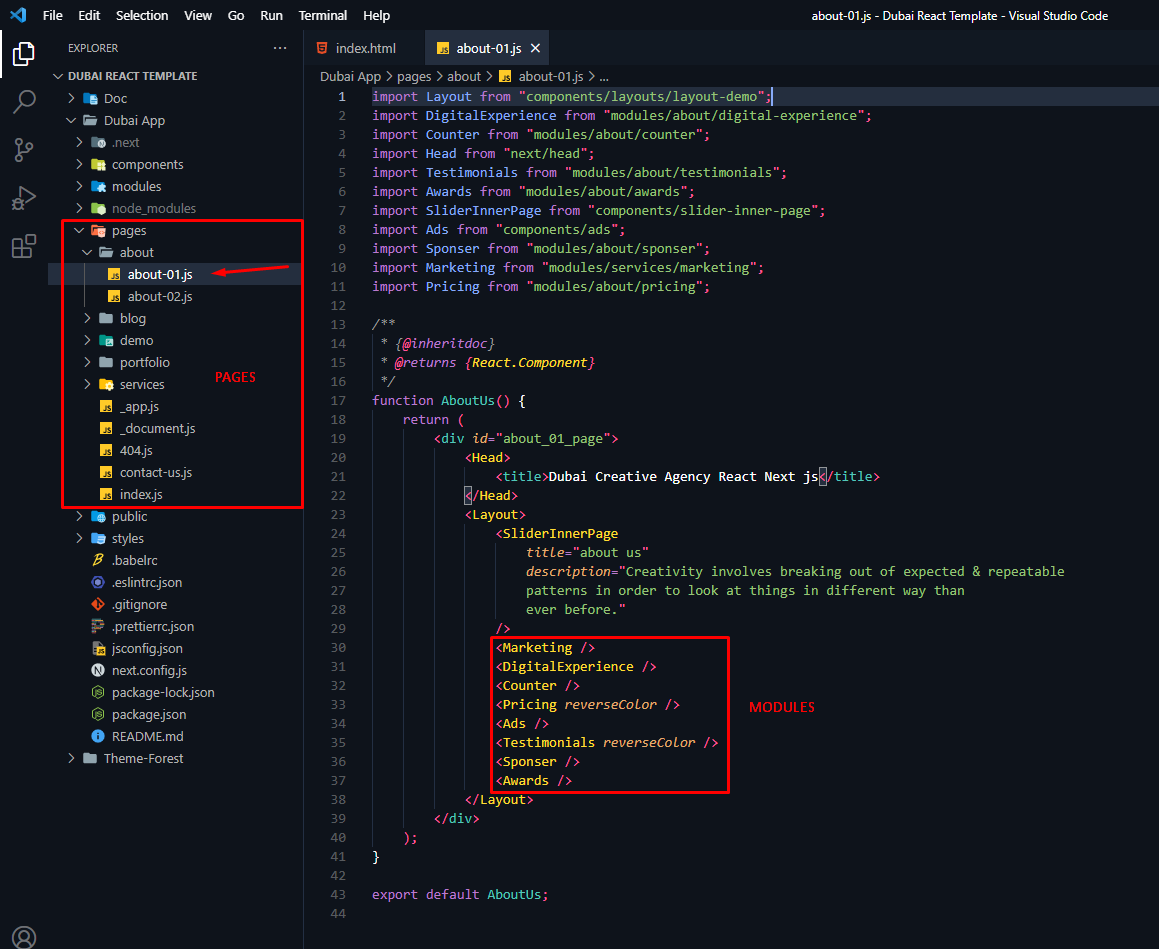Click about-01.js in the breadcrumb
1159x949 pixels.
click(x=551, y=76)
